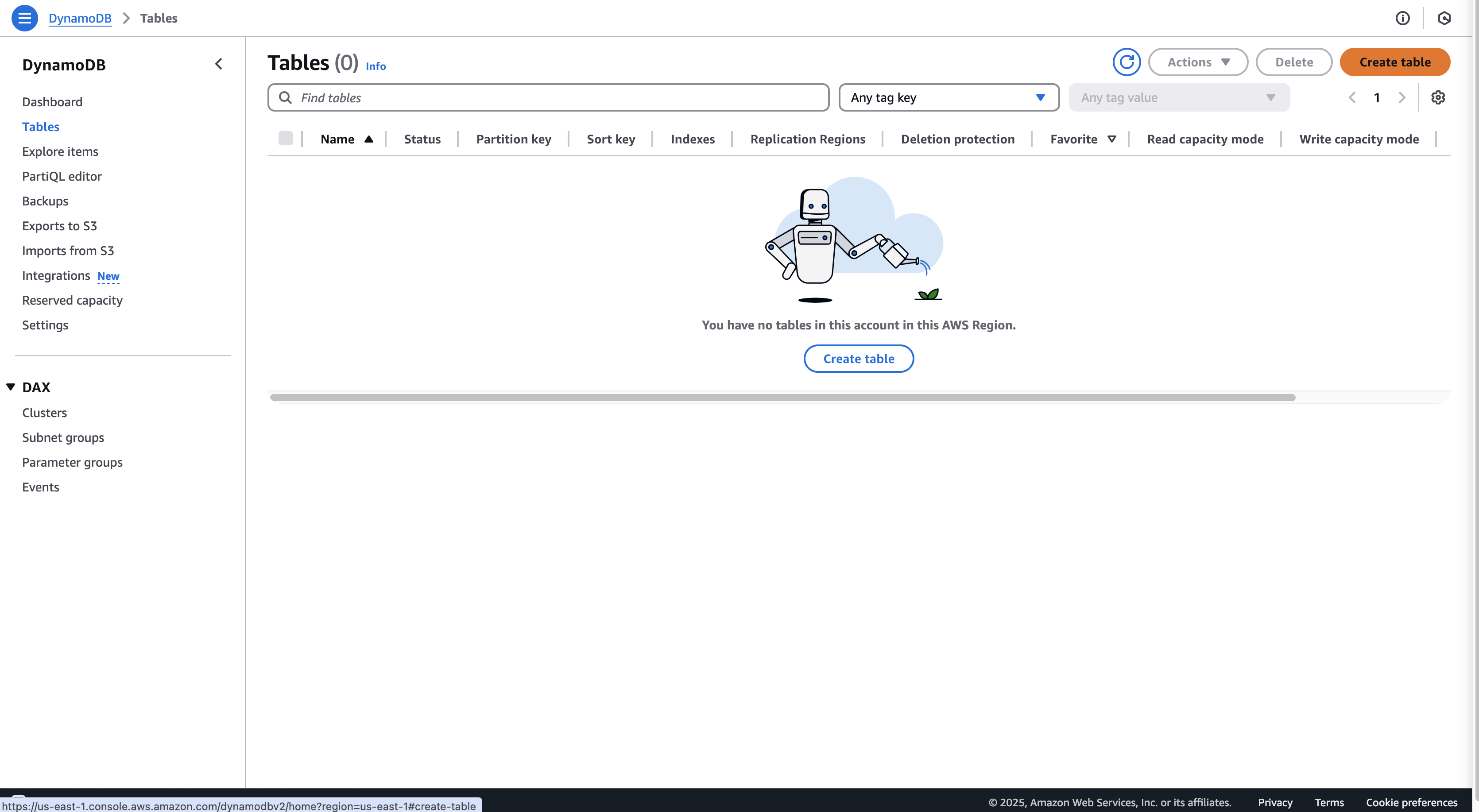Open Explore items in sidebar
Image resolution: width=1479 pixels, height=812 pixels.
60,151
